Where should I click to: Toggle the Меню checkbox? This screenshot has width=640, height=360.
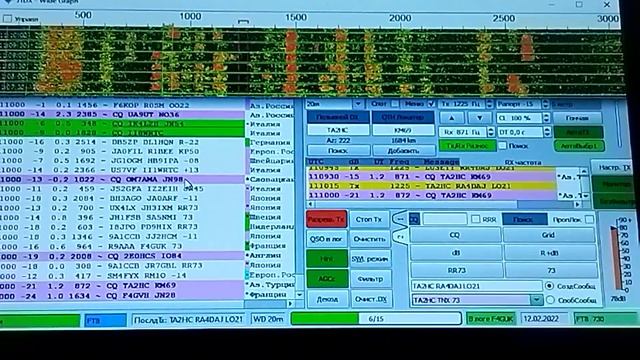click(x=431, y=104)
